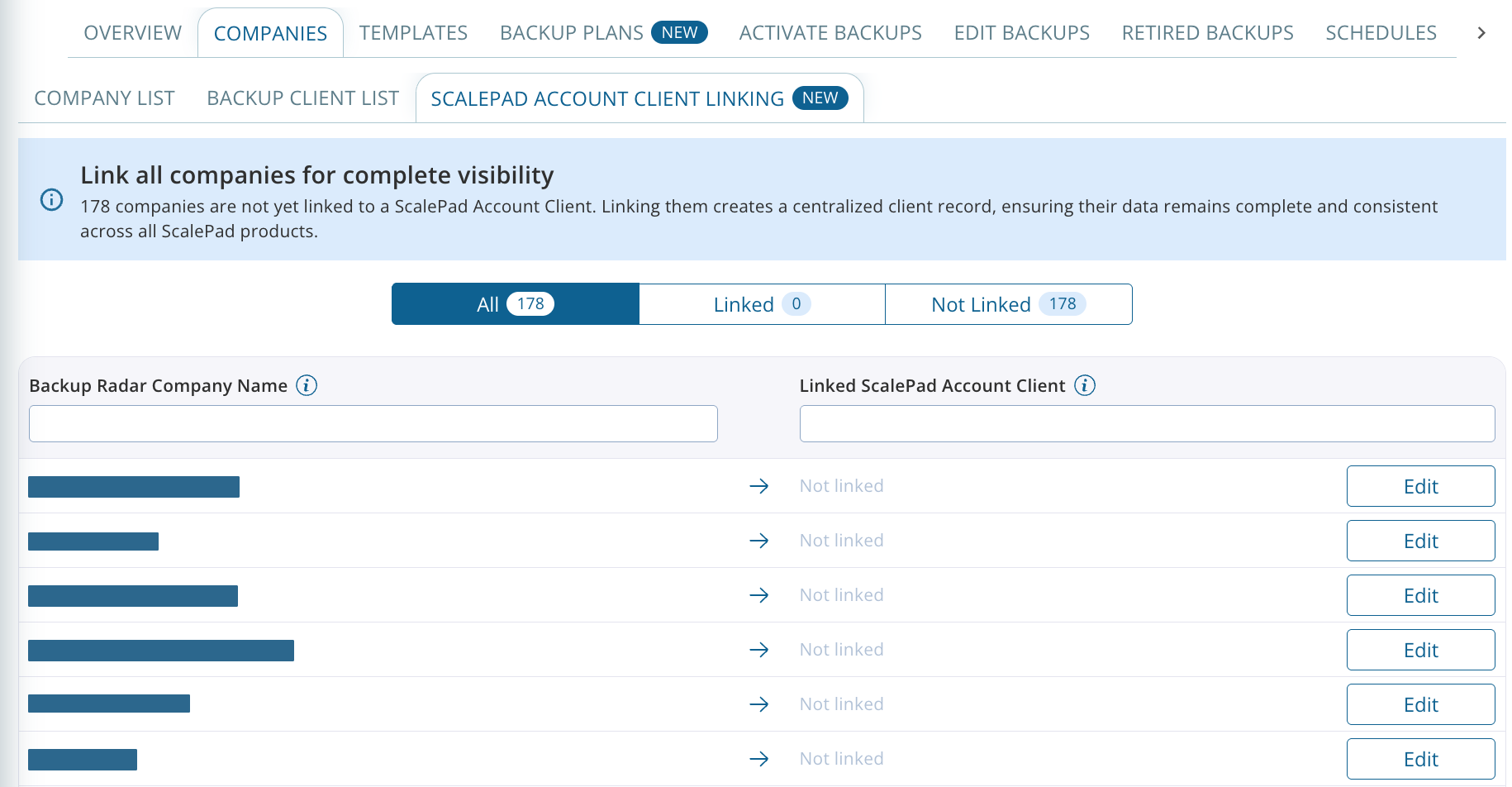Click the arrow icon in the third company row
This screenshot has width=1512, height=787.
[759, 595]
